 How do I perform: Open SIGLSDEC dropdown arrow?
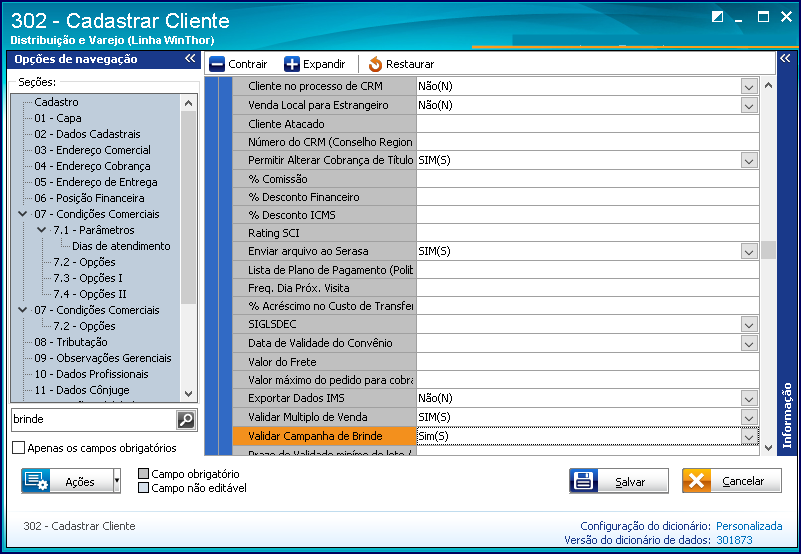[x=749, y=325]
